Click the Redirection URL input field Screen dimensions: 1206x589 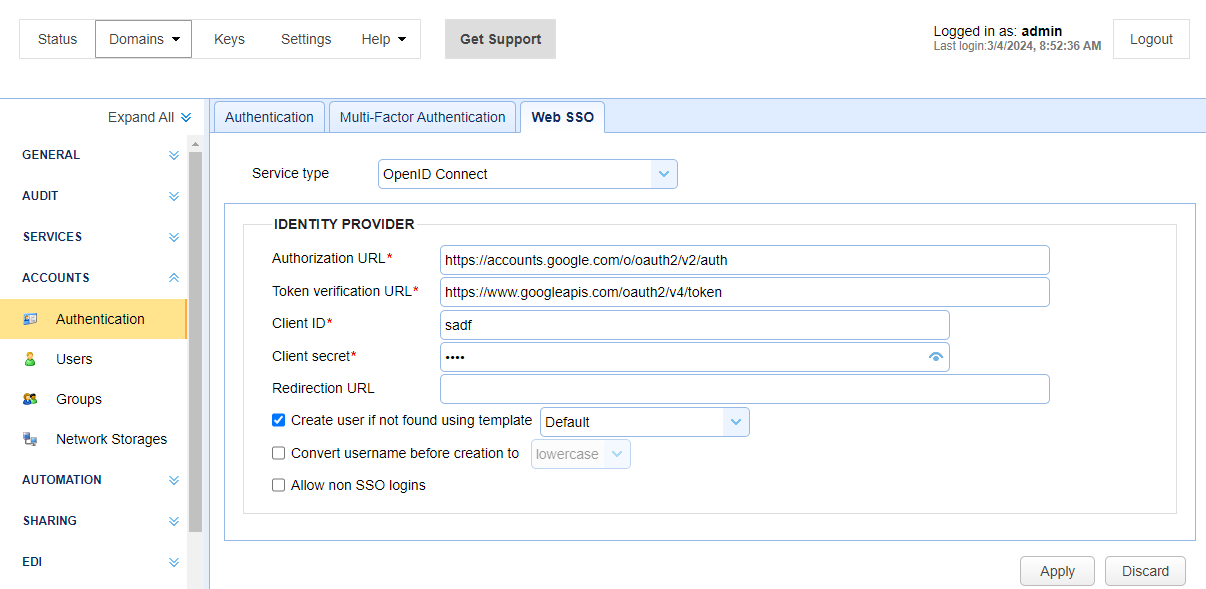(744, 389)
